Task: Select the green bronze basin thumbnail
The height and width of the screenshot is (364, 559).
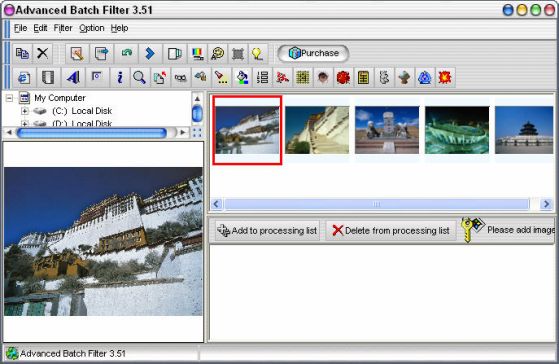Action: click(x=457, y=130)
